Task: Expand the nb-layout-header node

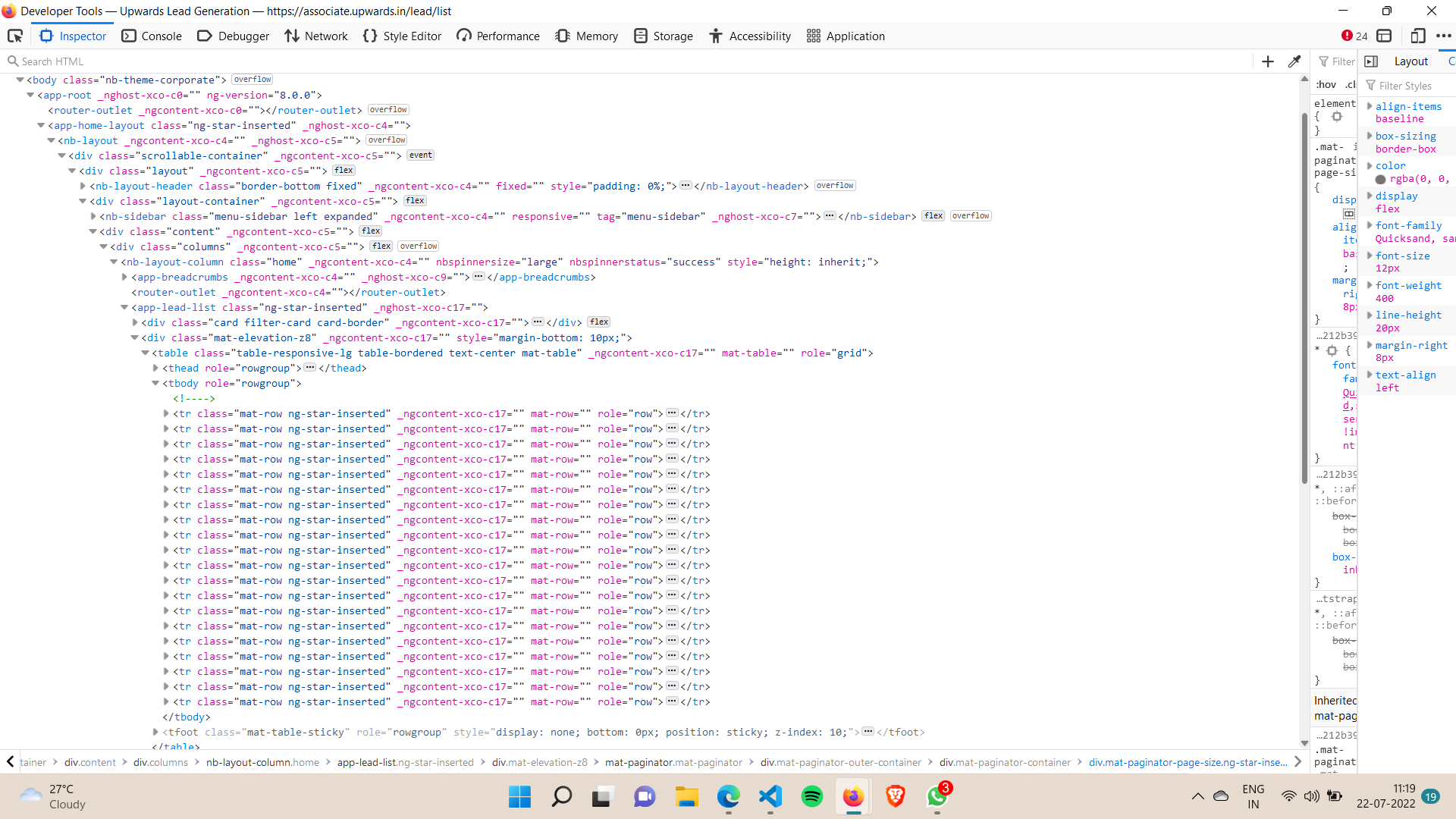Action: (x=83, y=186)
